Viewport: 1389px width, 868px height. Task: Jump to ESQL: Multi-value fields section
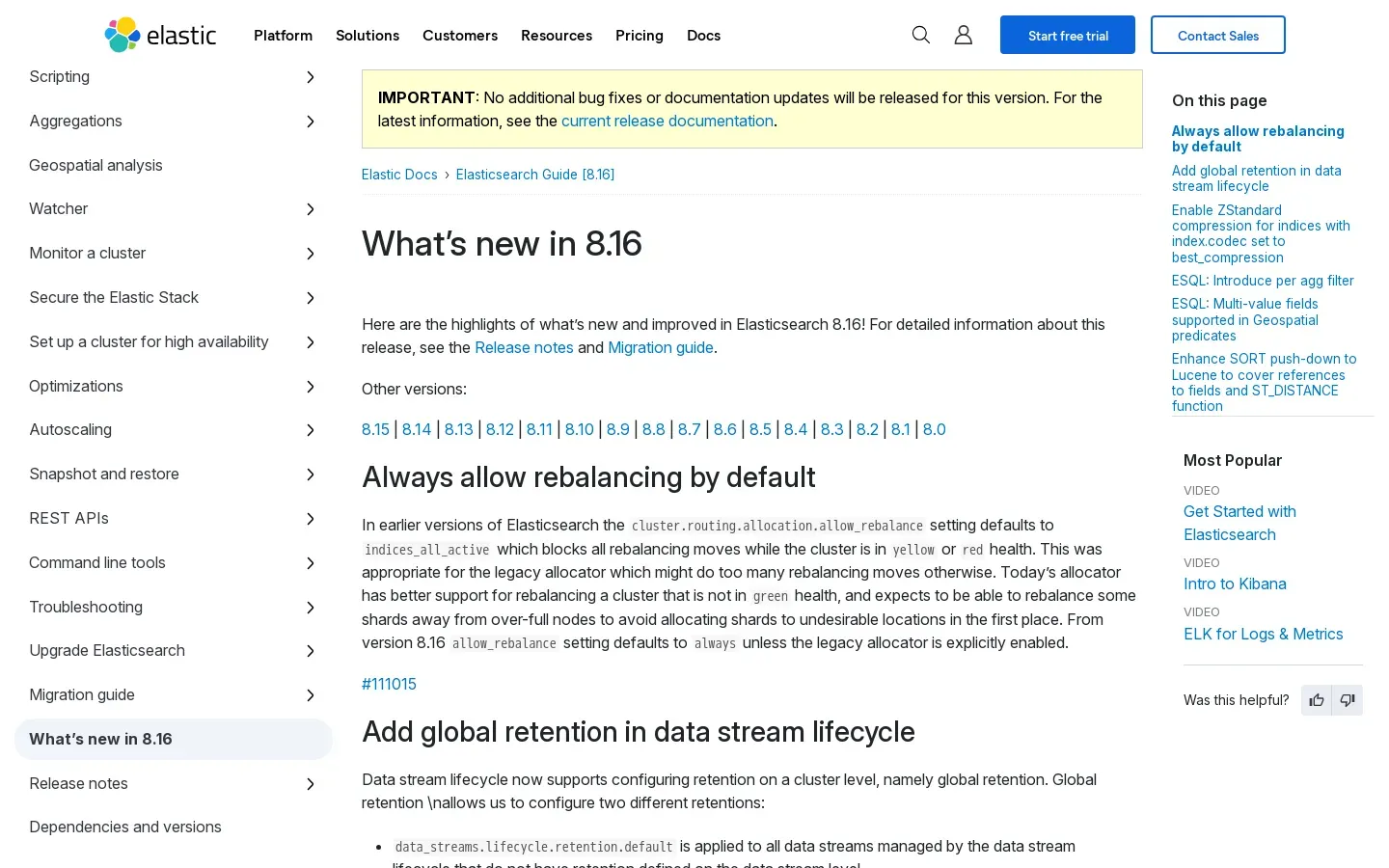pos(1245,320)
